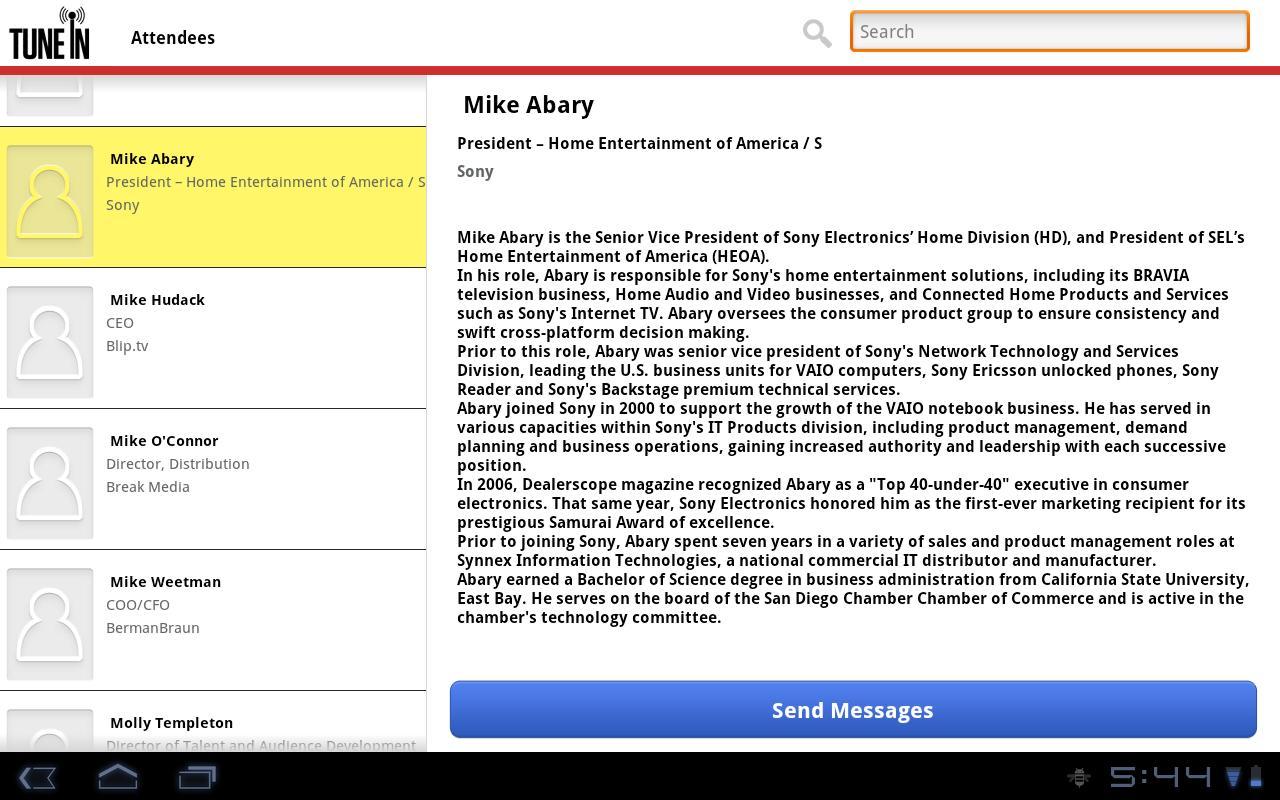This screenshot has height=800, width=1280.
Task: Tap the USB debugging notification icon
Action: tap(1079, 777)
